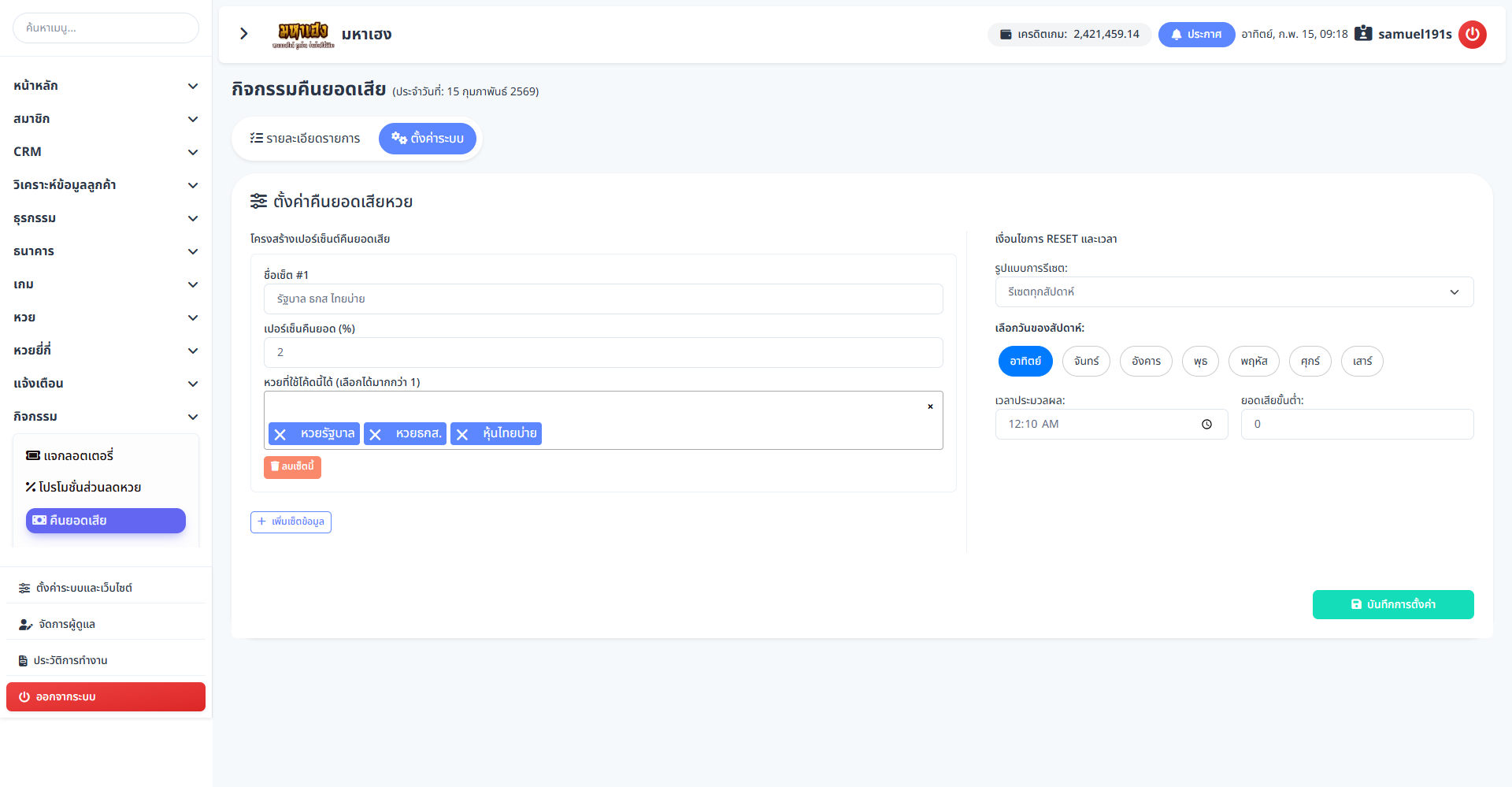Select ศุกร์ as the weekly reset day
This screenshot has width=1512, height=787.
pos(1310,362)
